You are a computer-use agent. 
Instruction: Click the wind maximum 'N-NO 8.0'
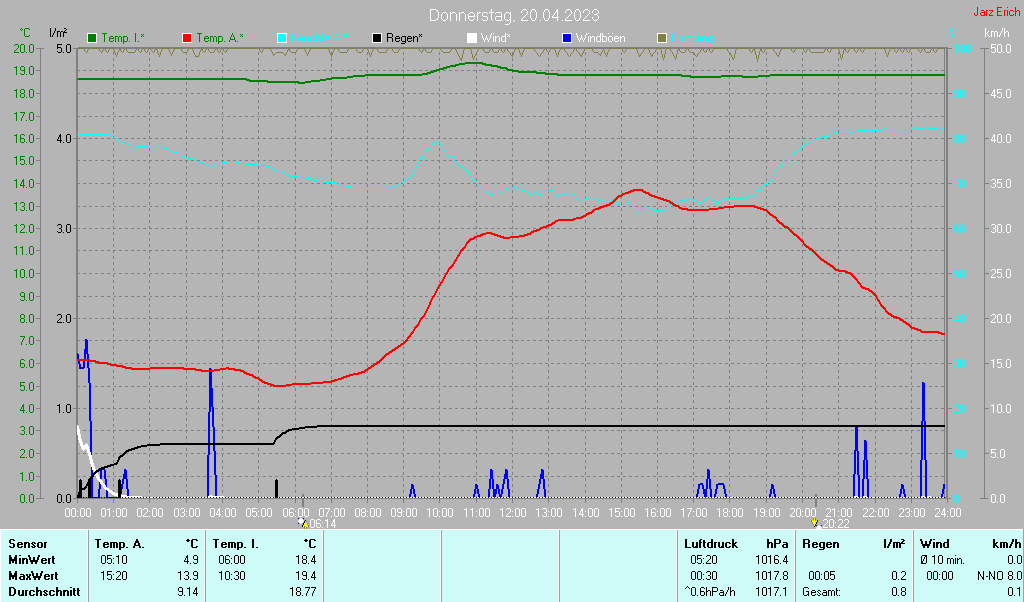pyautogui.click(x=1000, y=577)
